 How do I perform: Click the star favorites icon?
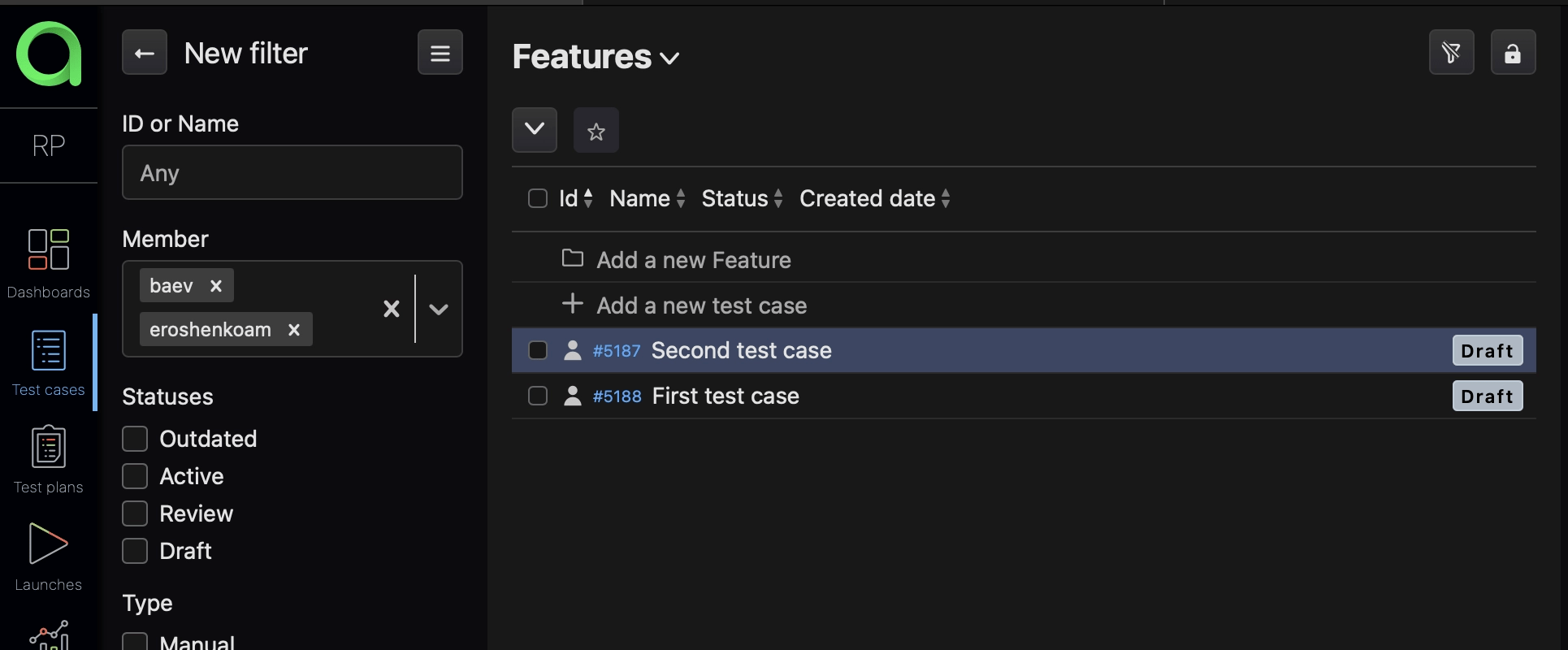(x=596, y=131)
